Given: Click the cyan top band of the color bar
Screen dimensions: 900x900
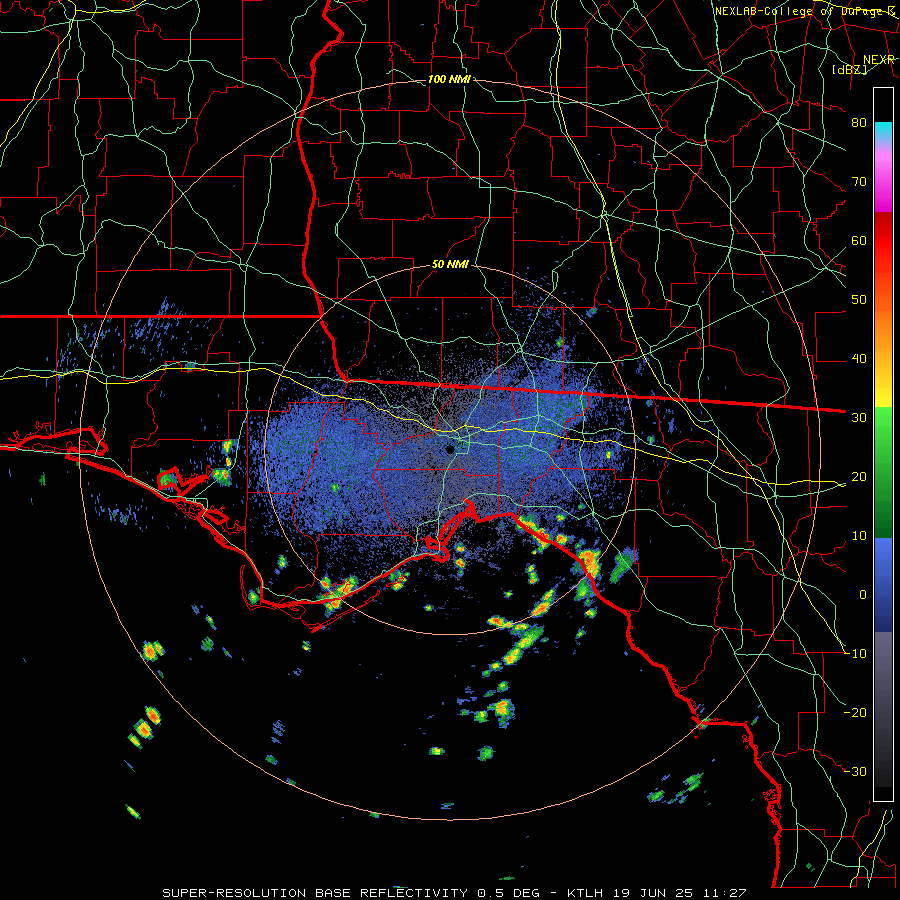Looking at the screenshot, I should (x=883, y=130).
